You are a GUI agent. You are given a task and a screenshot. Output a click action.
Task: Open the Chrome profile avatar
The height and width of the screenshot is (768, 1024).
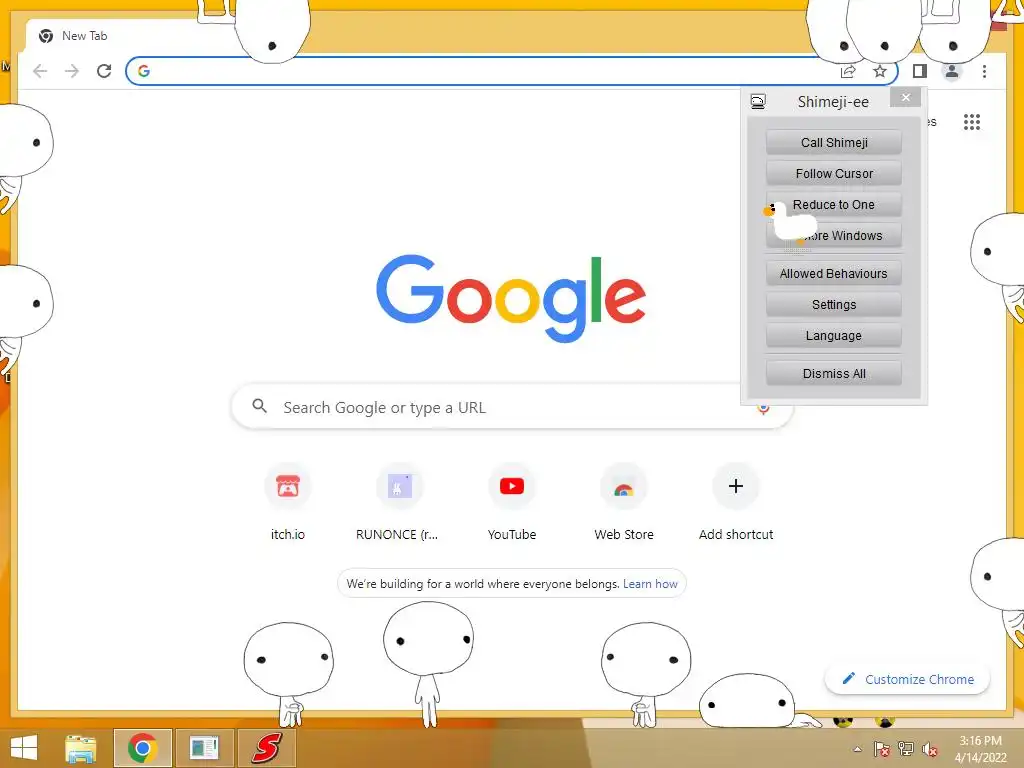pyautogui.click(x=952, y=71)
